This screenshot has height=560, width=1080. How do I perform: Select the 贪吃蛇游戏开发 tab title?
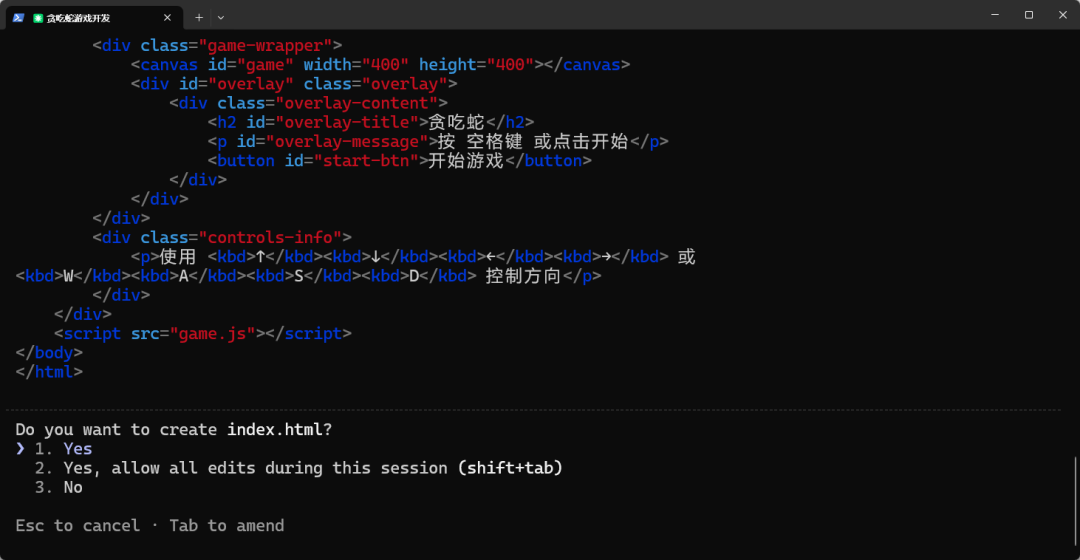pyautogui.click(x=78, y=18)
